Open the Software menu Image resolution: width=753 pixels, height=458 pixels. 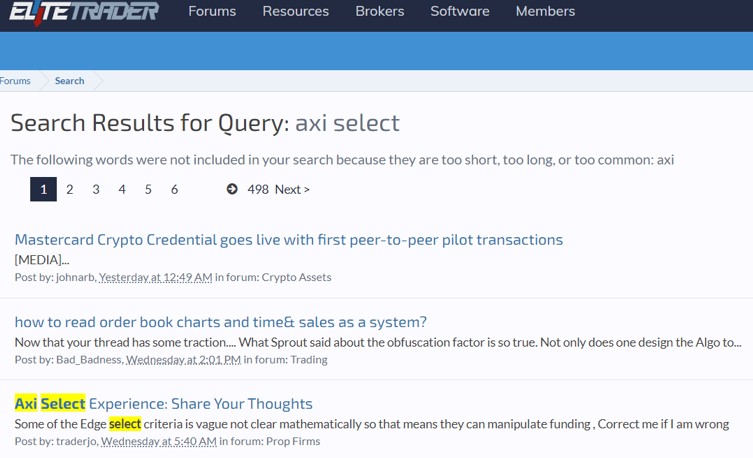[460, 11]
